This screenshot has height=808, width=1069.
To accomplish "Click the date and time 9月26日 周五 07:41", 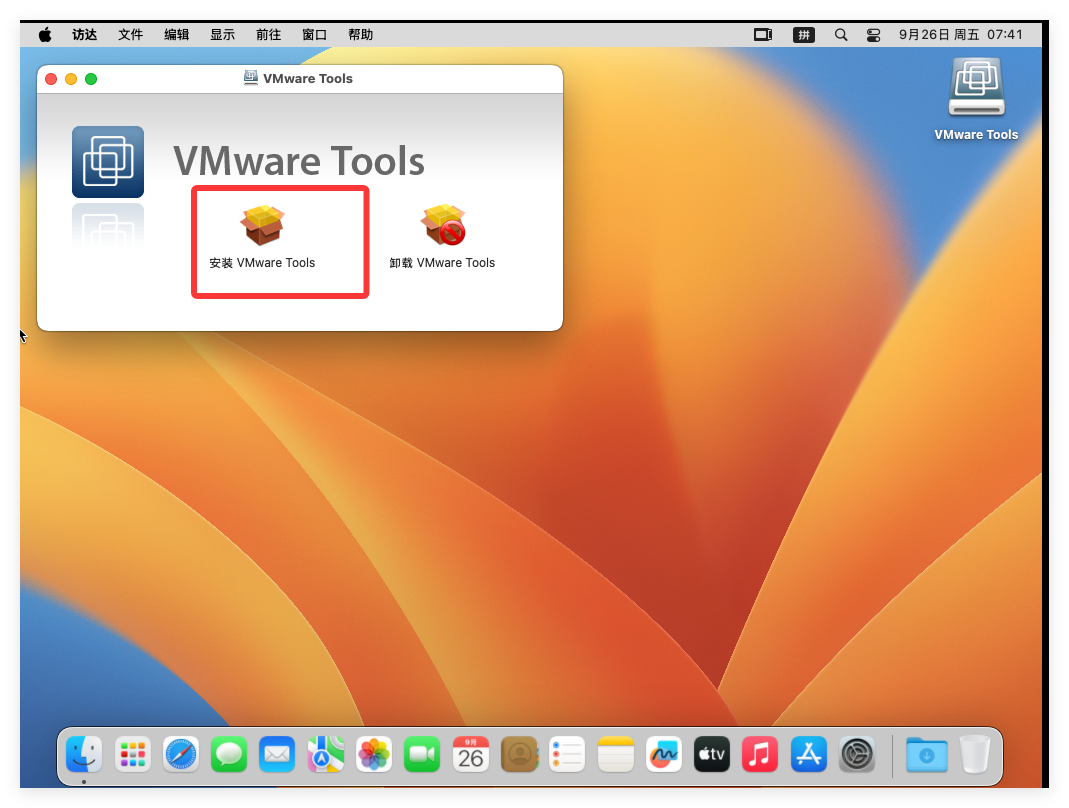I will click(x=960, y=35).
